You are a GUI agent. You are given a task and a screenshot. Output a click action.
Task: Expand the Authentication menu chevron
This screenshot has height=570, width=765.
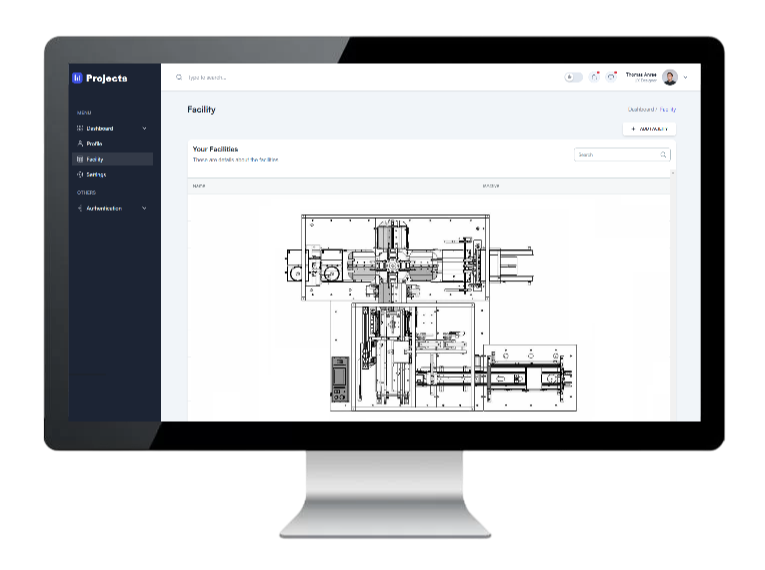point(144,208)
